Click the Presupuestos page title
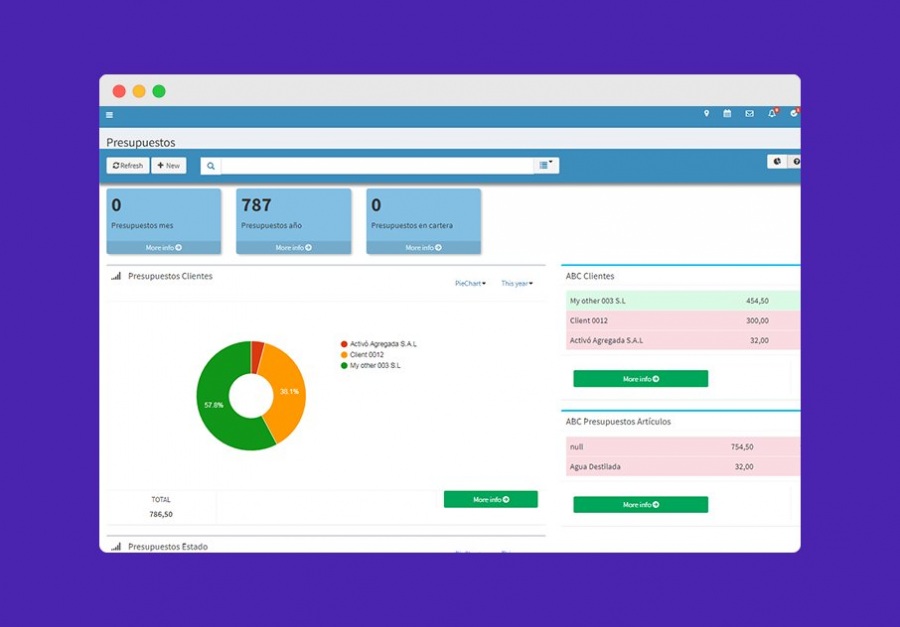The height and width of the screenshot is (627, 900). point(141,142)
